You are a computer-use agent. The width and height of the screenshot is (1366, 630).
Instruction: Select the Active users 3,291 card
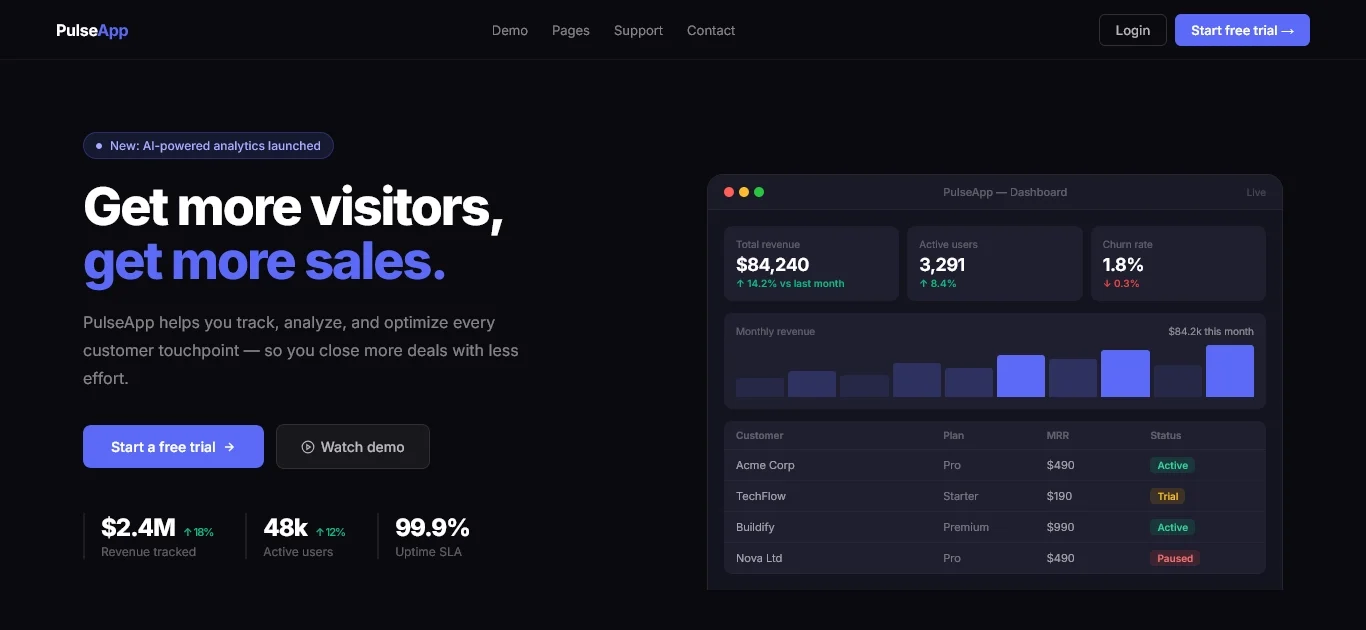(x=995, y=263)
